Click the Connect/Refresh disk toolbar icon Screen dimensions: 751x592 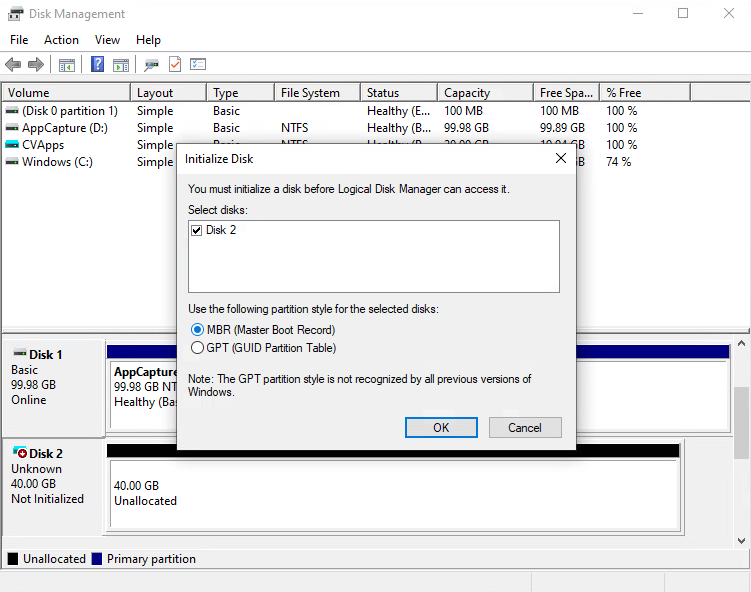coord(151,65)
